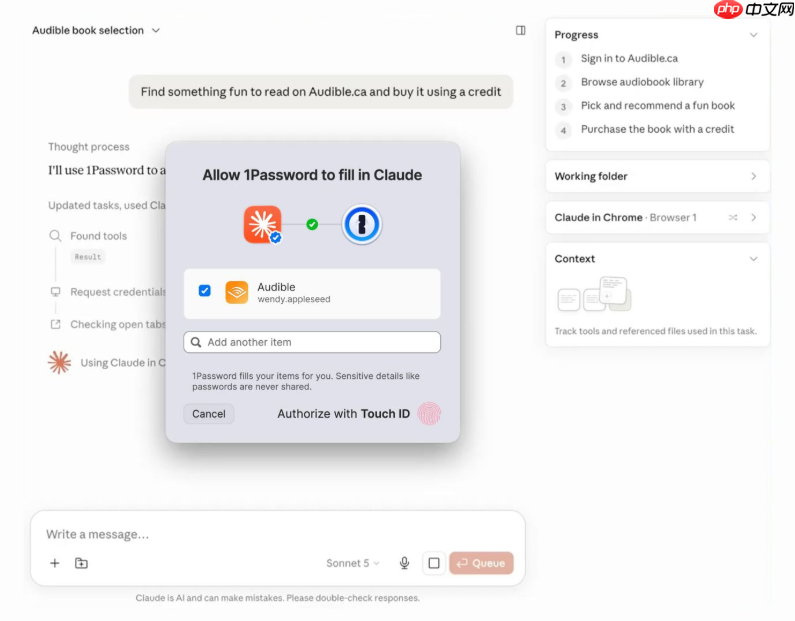This screenshot has height=621, width=795.
Task: Open the Audible book selection title dropdown
Action: pos(96,30)
